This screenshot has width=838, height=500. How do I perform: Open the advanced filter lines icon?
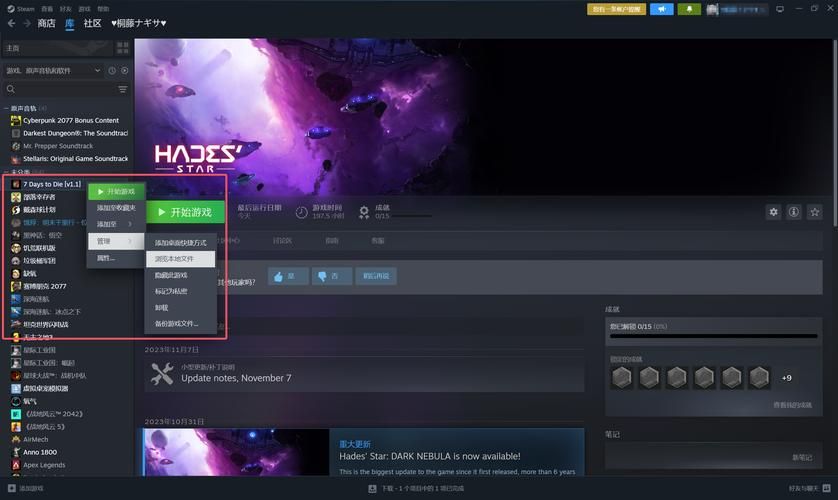pos(122,89)
